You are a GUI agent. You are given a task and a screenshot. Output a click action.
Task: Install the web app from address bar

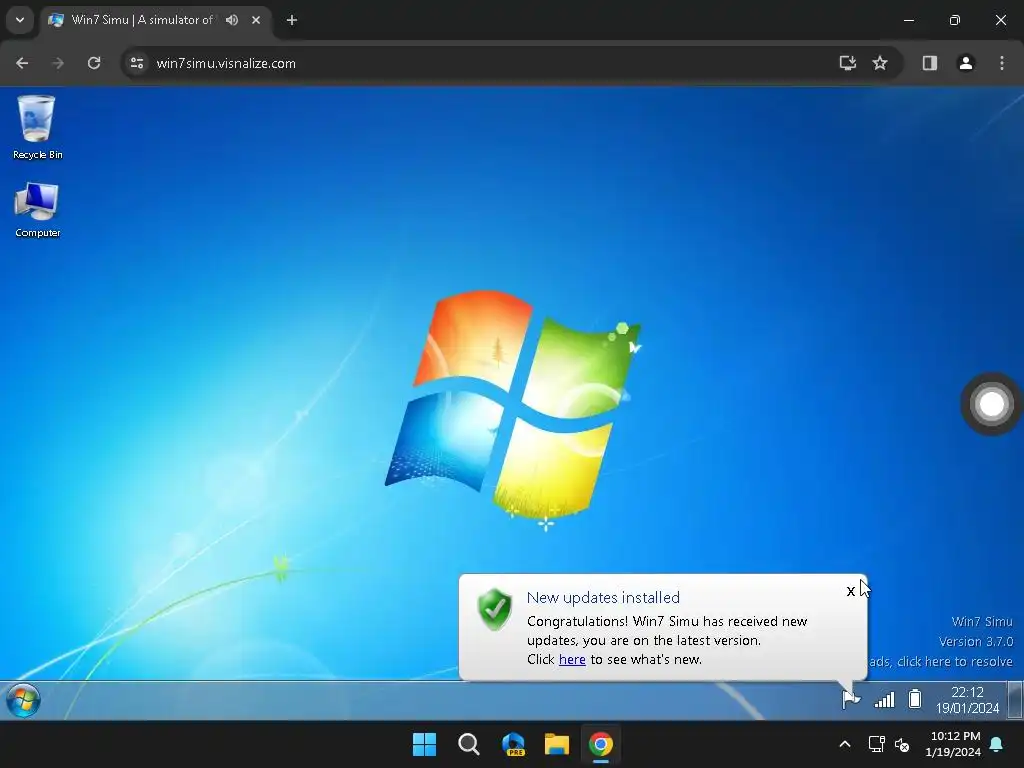[x=848, y=63]
